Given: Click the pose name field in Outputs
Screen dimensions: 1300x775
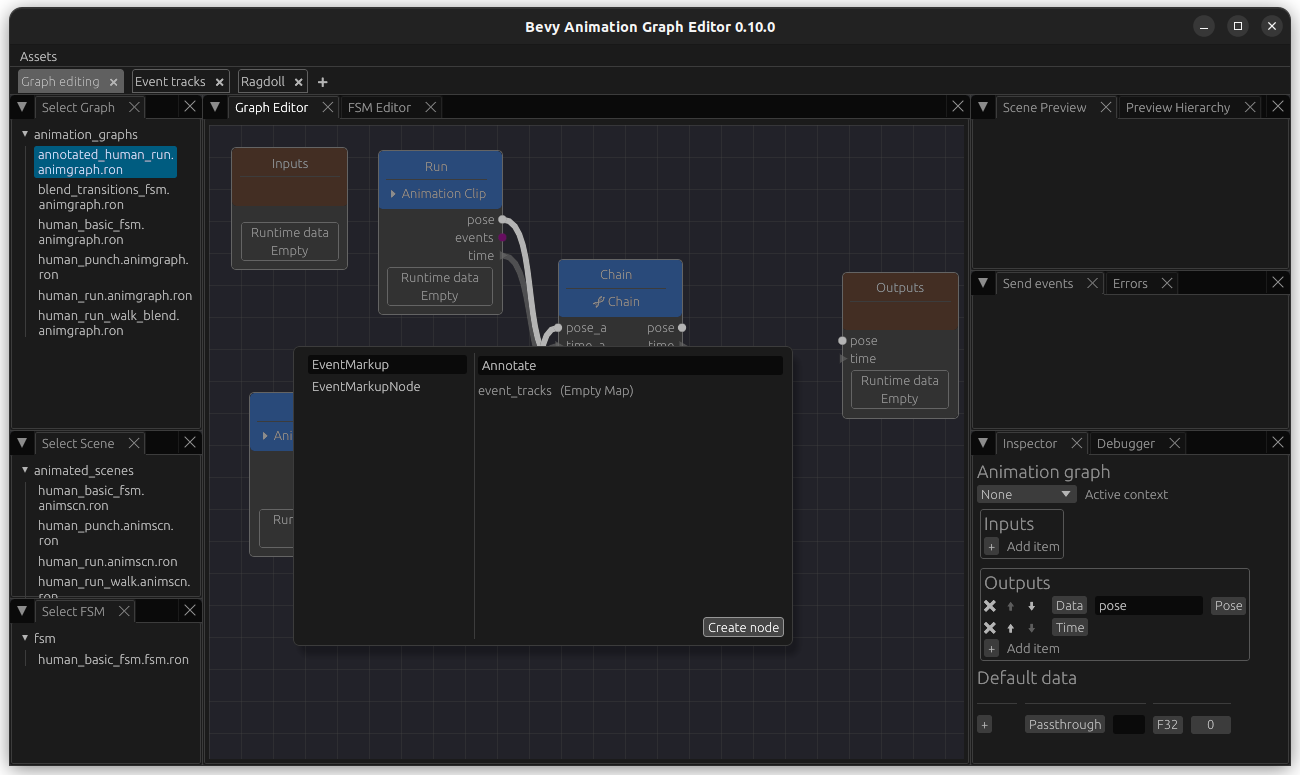Looking at the screenshot, I should (x=1148, y=606).
